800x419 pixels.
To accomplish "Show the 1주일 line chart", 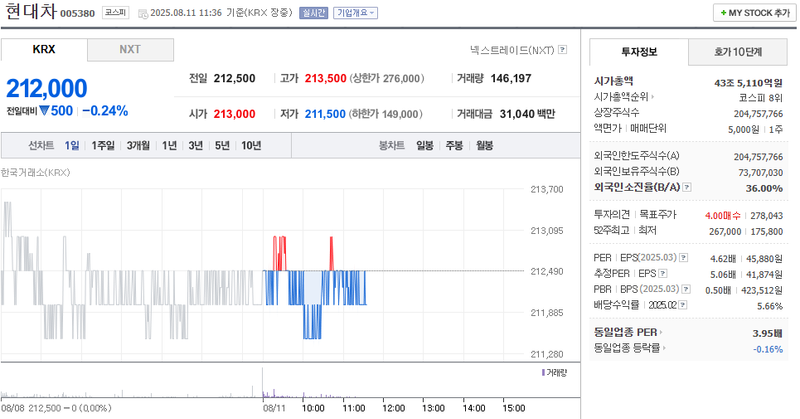I will 103,145.
